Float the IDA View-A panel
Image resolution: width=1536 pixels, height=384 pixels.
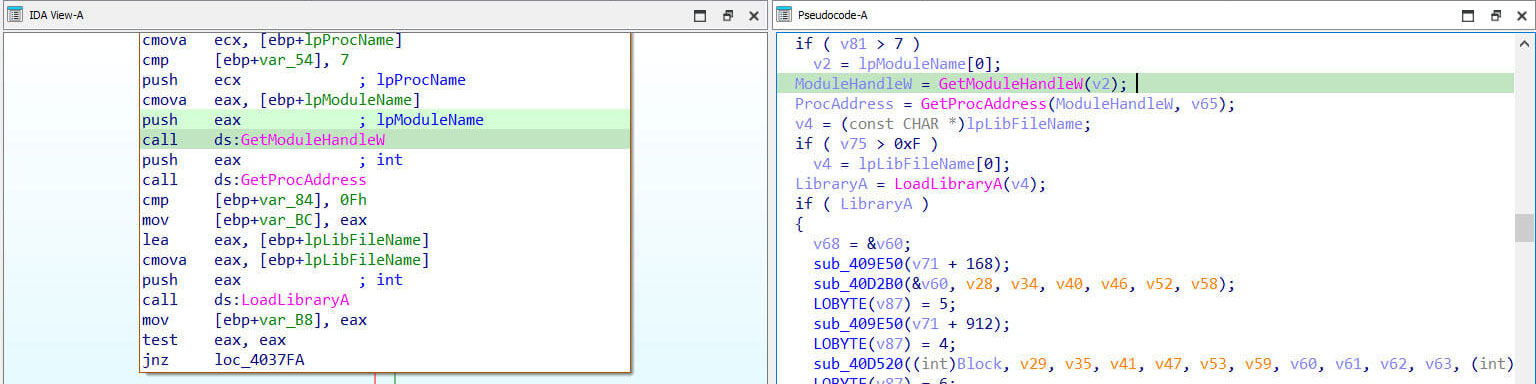point(727,16)
